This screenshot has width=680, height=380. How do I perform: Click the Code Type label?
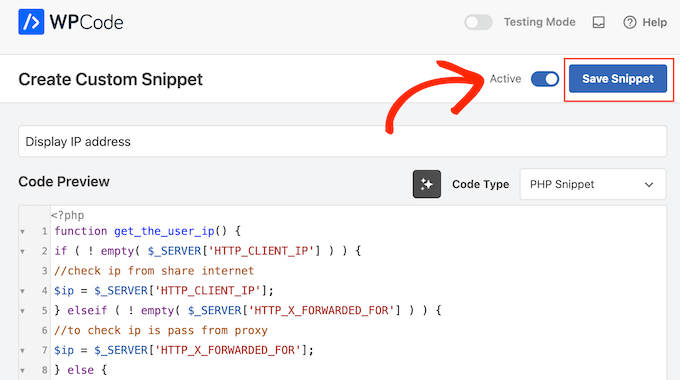click(x=481, y=184)
